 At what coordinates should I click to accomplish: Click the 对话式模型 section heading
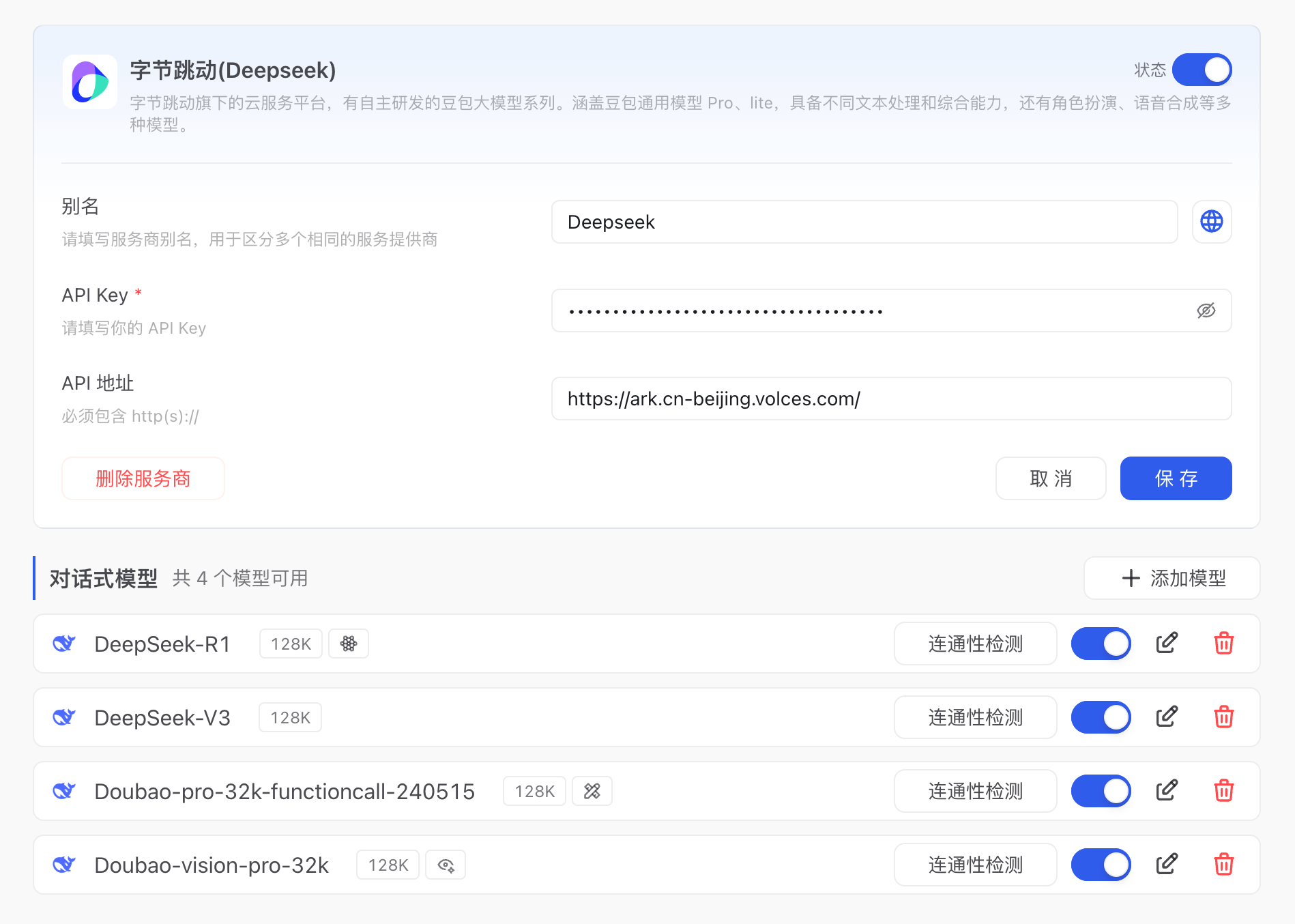(x=104, y=579)
